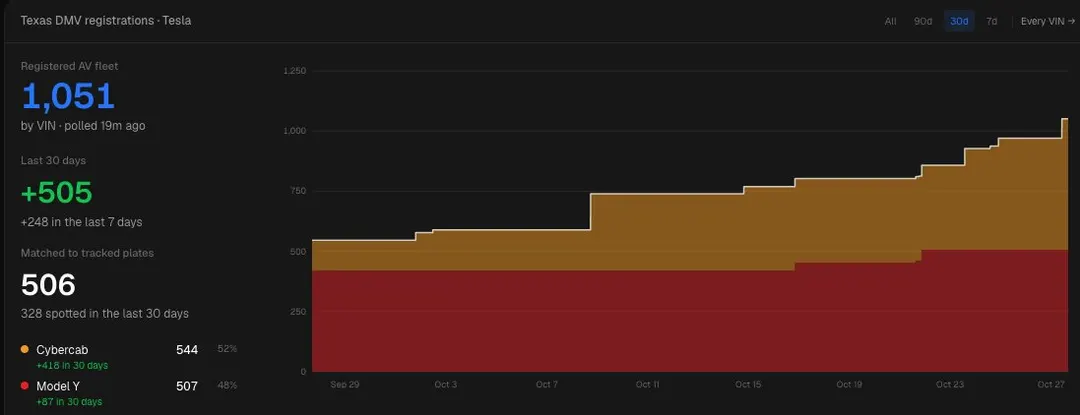This screenshot has width=1080, height=415.
Task: Choose the 7d time range
Action: pyautogui.click(x=991, y=21)
